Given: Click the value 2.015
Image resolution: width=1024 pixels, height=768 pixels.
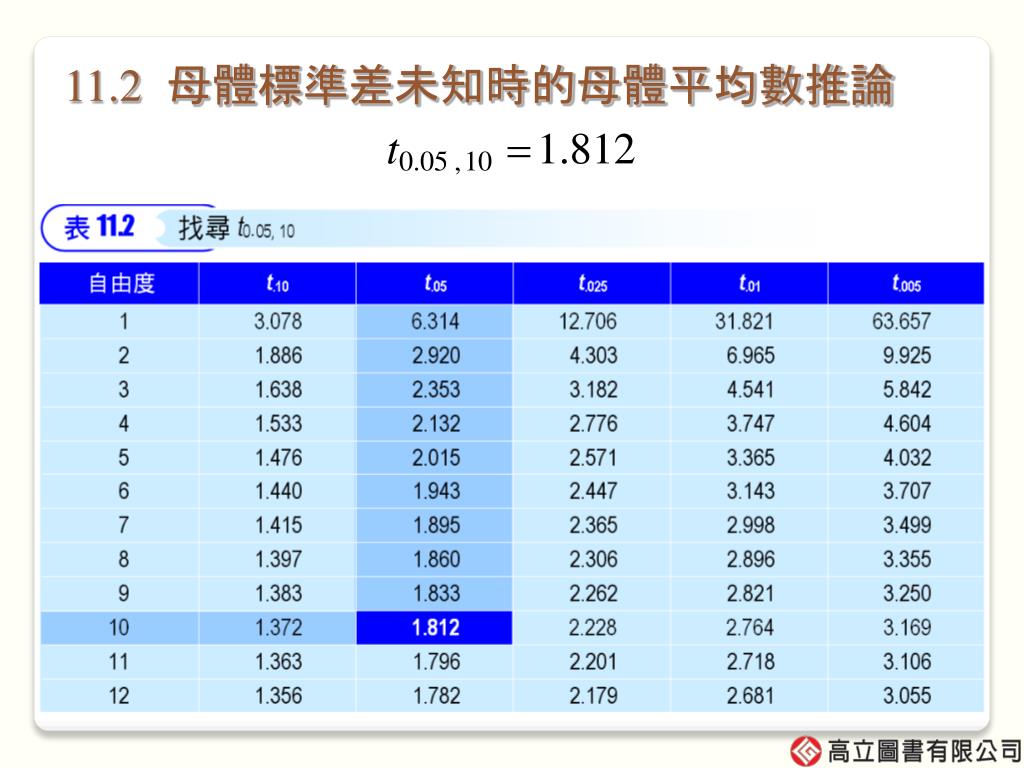Looking at the screenshot, I should (x=436, y=457).
